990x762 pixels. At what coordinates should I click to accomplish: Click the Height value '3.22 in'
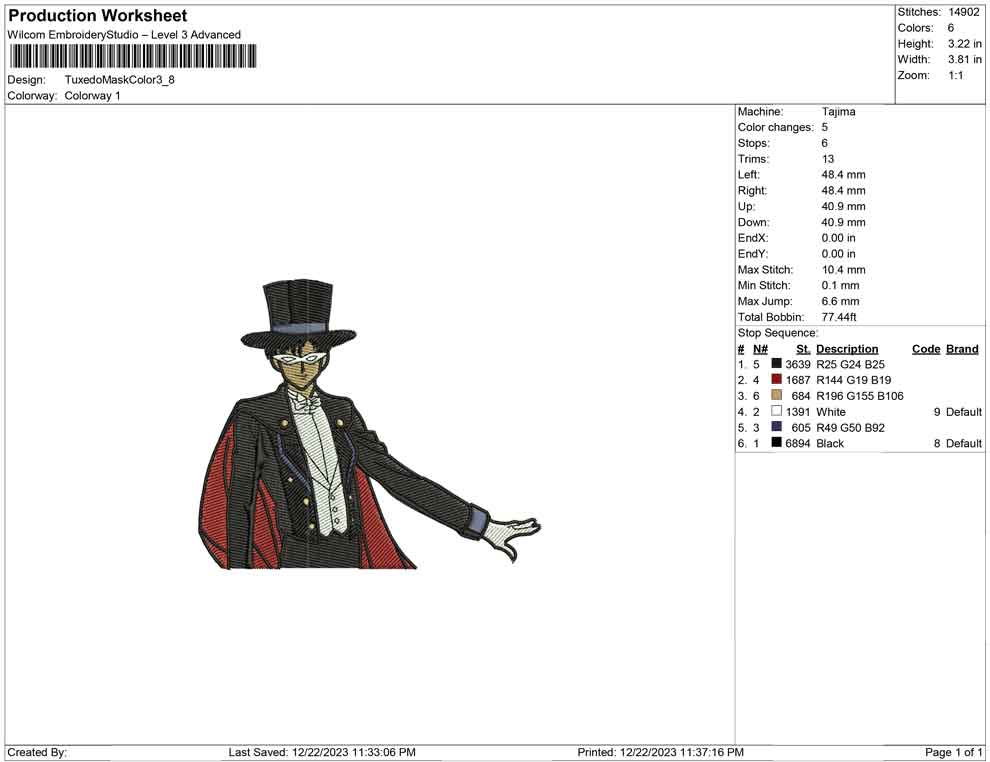coord(964,44)
